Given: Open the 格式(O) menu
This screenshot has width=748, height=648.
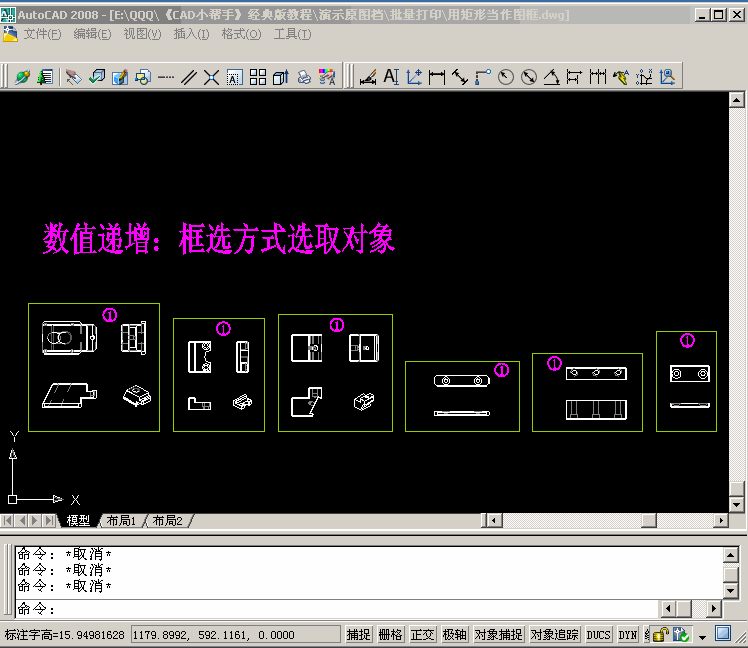Looking at the screenshot, I should pyautogui.click(x=241, y=34).
